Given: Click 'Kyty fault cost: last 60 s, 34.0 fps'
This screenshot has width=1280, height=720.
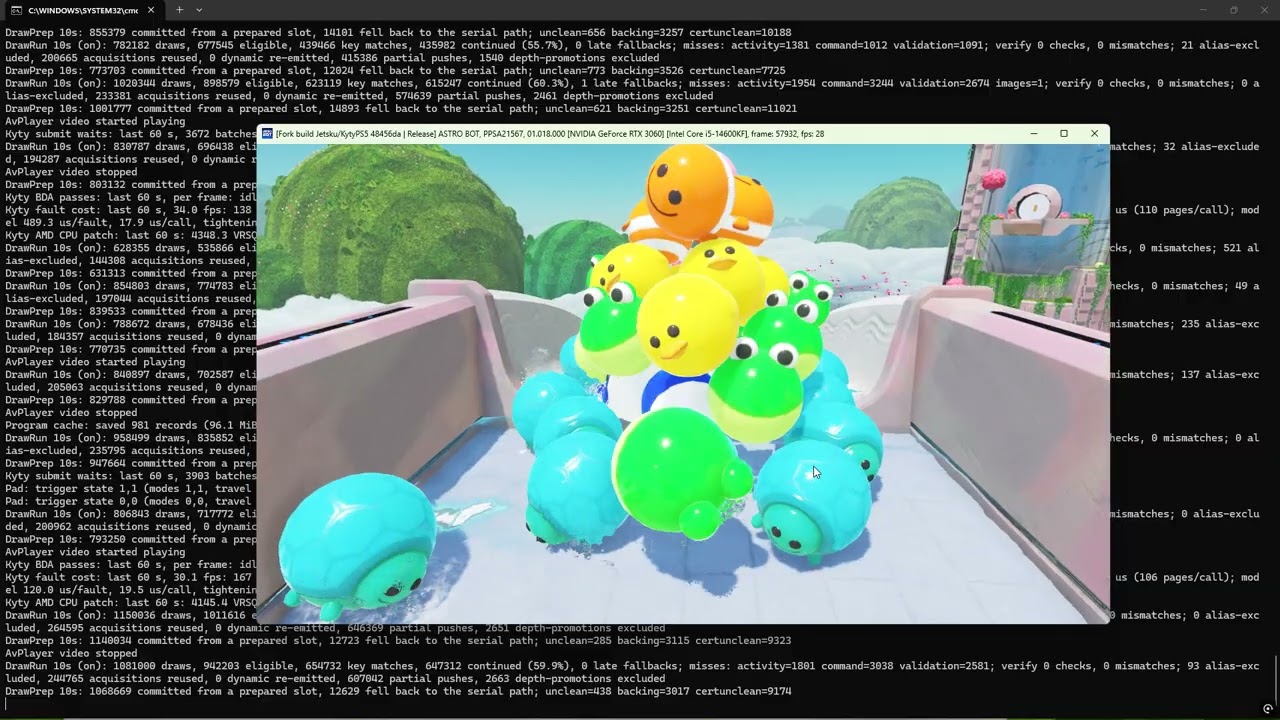Looking at the screenshot, I should (131, 209).
